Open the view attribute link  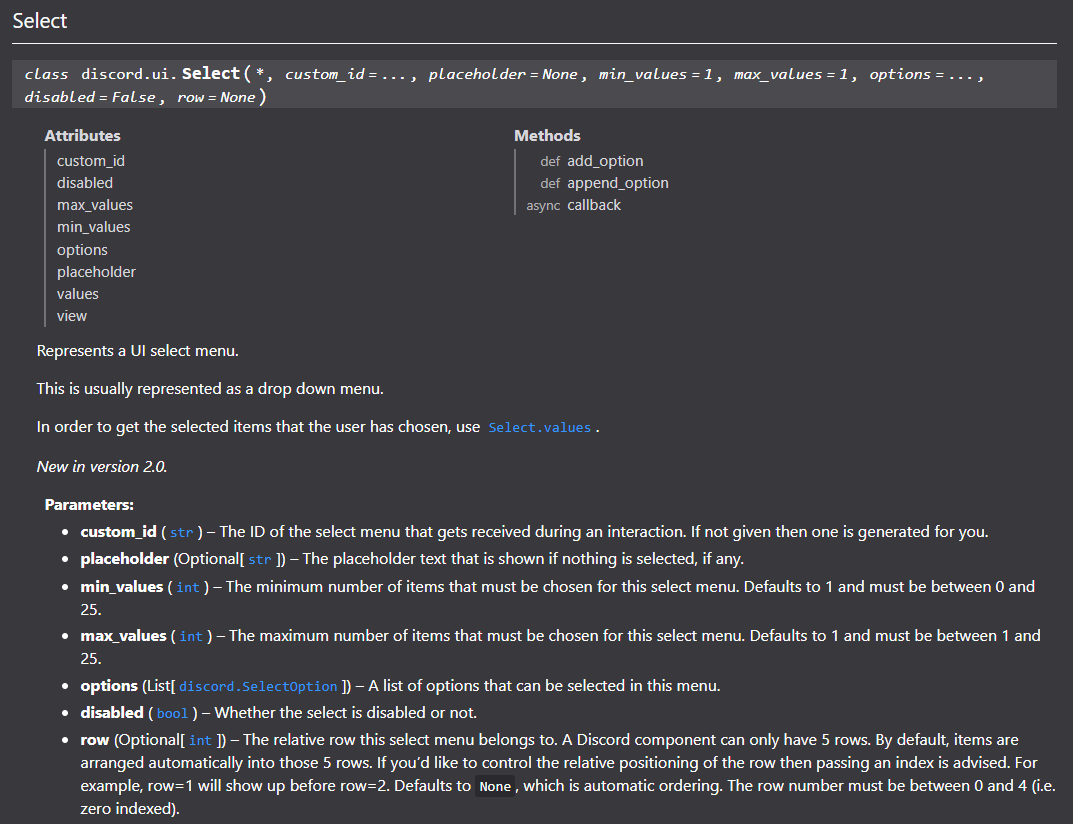72,316
